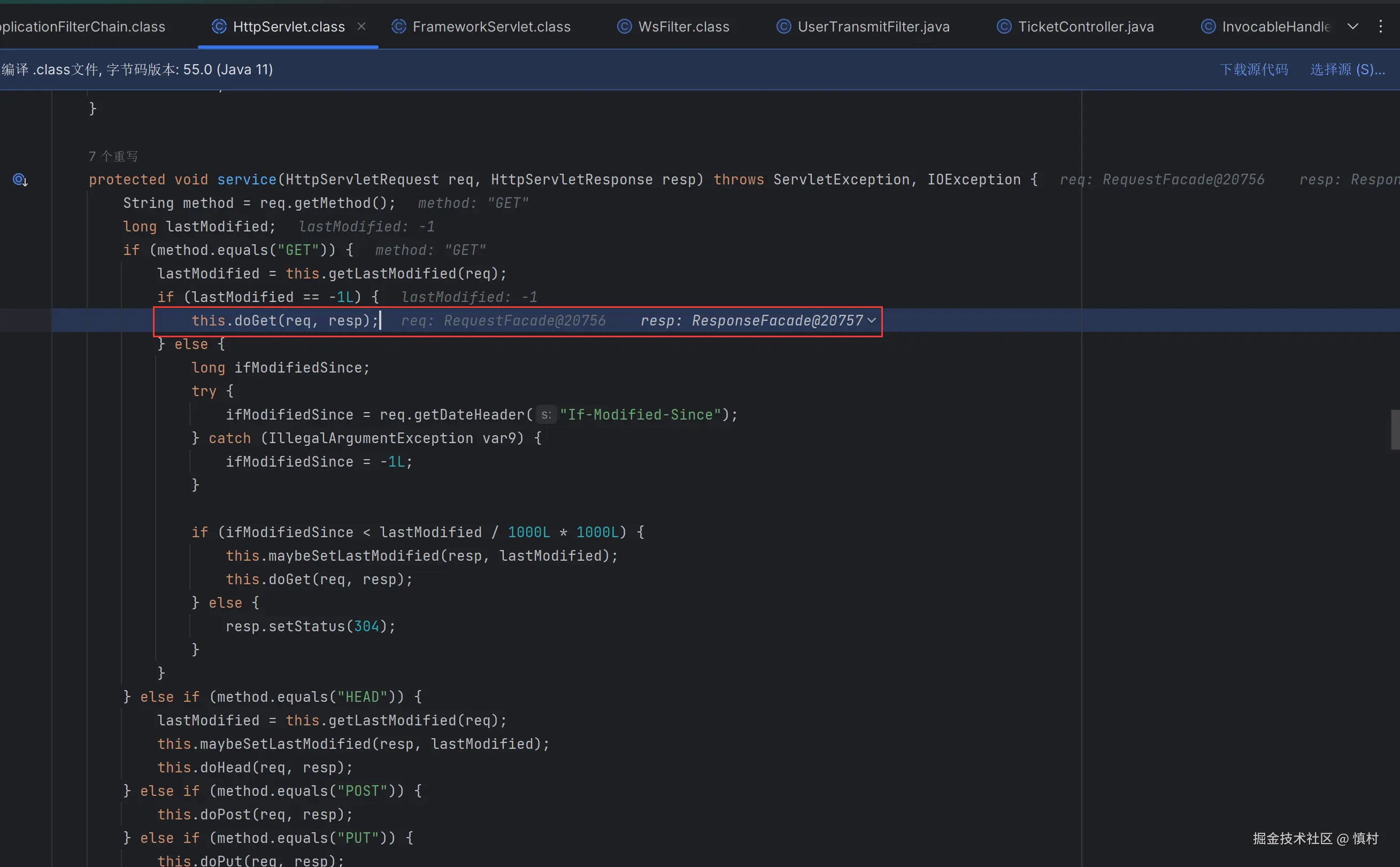
Task: Click the class icon on UserTransmitFilter.java tab
Action: (783, 26)
